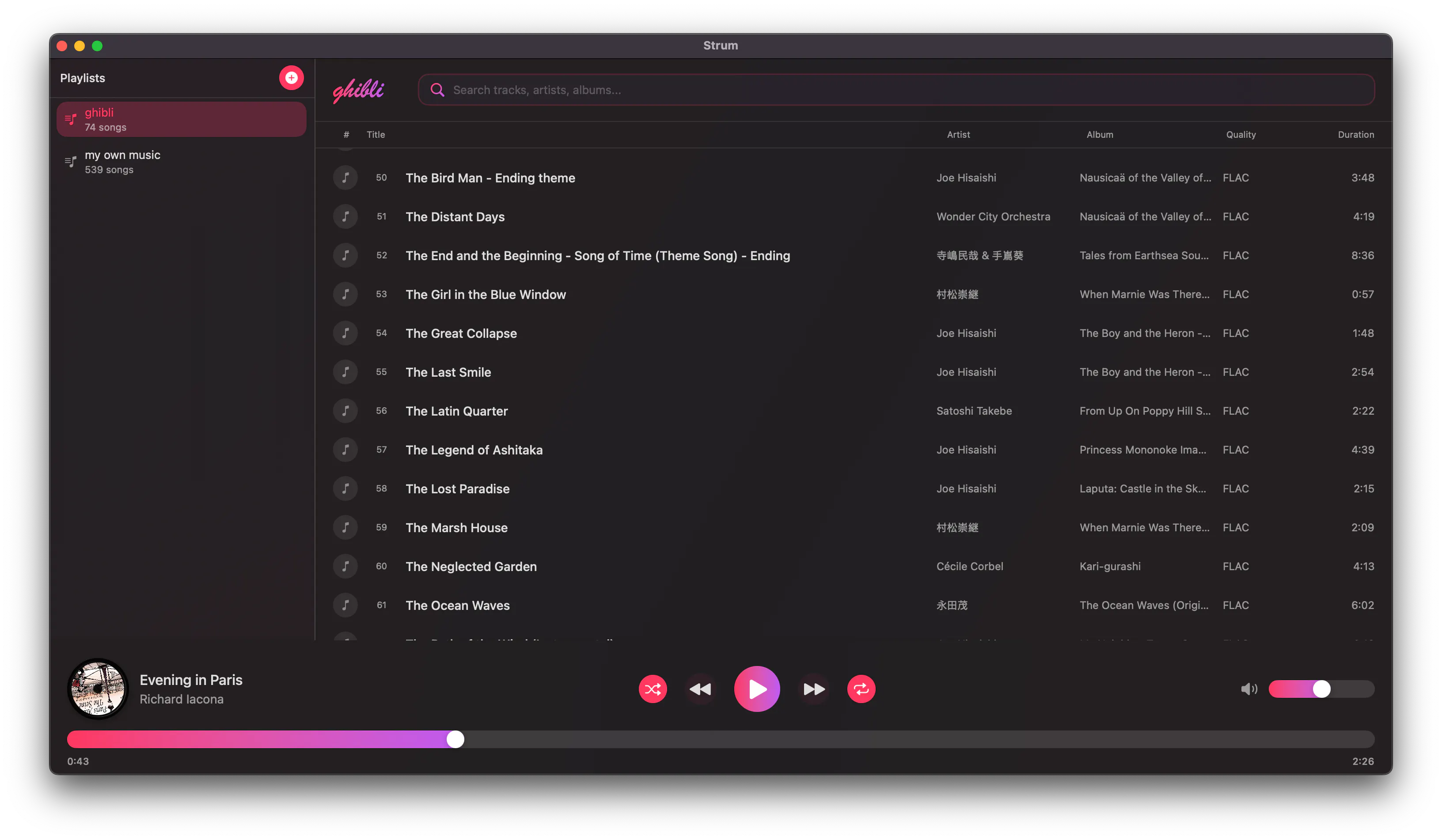Skip to next track
Image resolution: width=1442 pixels, height=840 pixels.
pos(814,689)
